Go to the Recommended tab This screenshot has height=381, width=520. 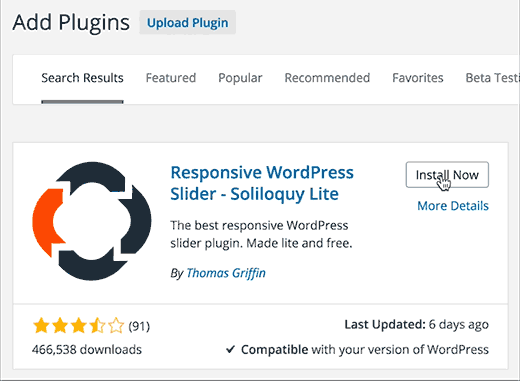point(327,78)
